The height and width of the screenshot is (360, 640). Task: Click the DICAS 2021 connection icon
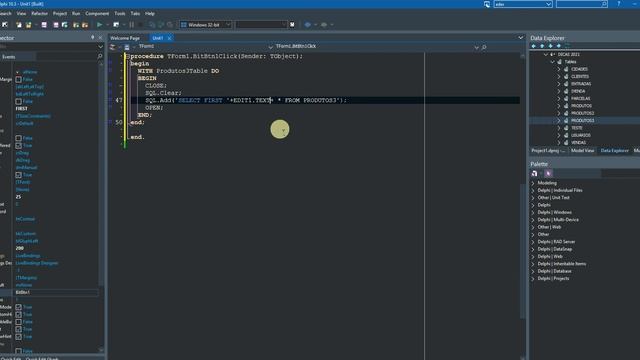[x=552, y=54]
